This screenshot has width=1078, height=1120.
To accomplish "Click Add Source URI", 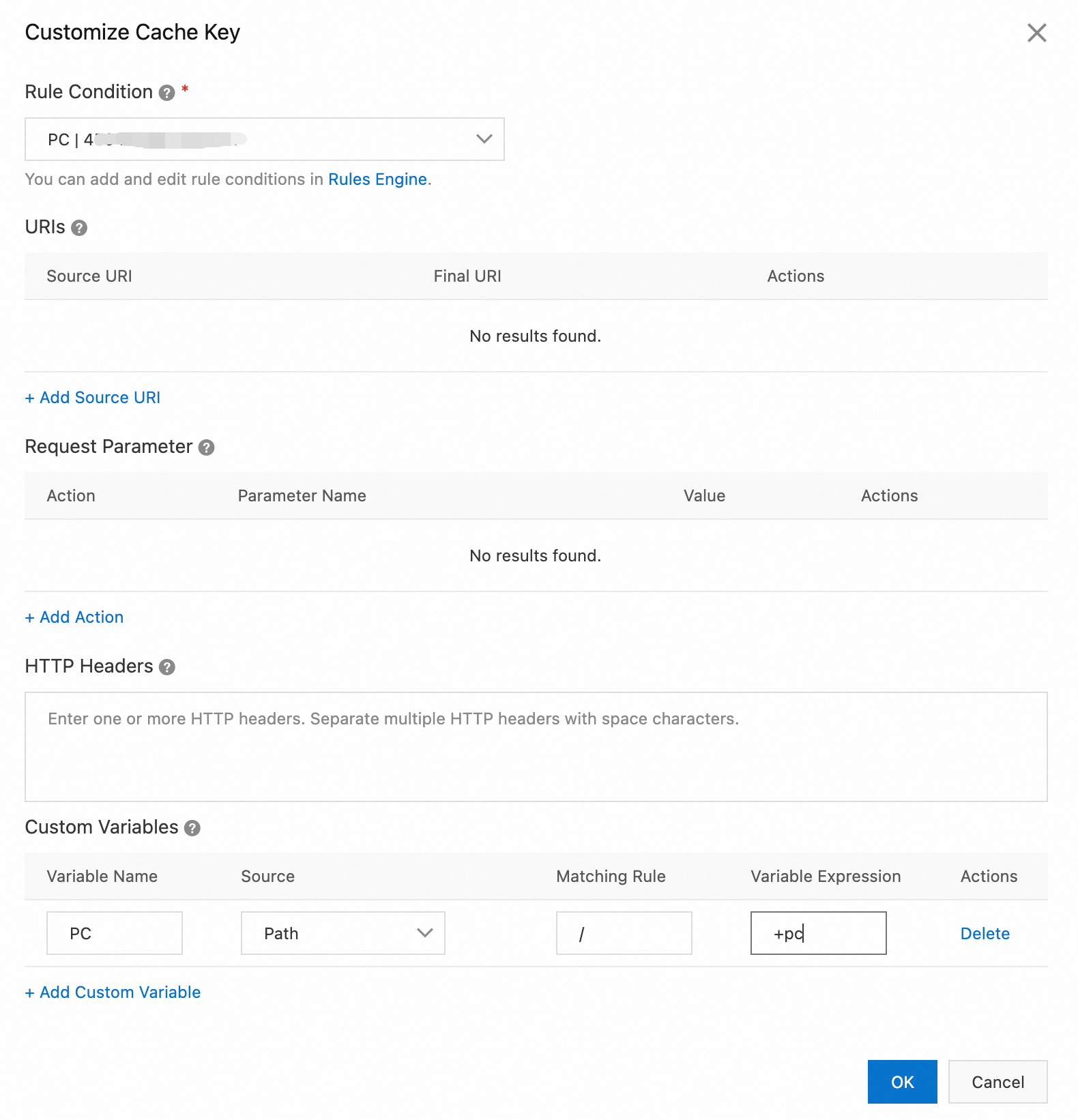I will coord(93,398).
